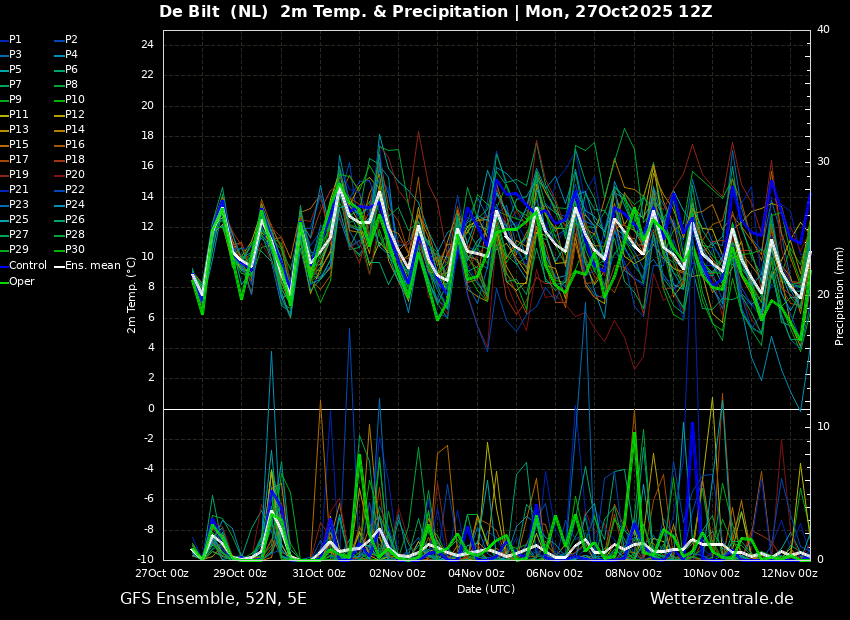Click the Date (UTC) axis title
Viewport: 850px width, 620px height.
click(x=486, y=589)
